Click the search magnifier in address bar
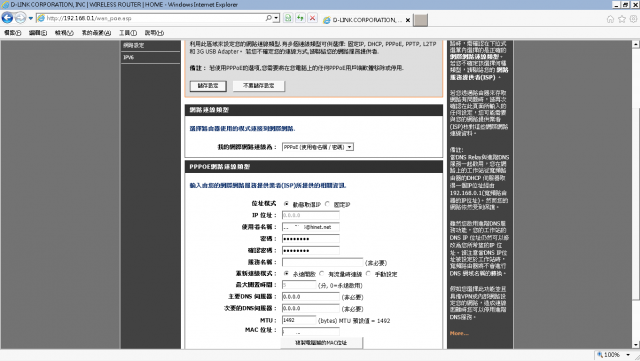This screenshot has height=361, width=640. click(269, 18)
